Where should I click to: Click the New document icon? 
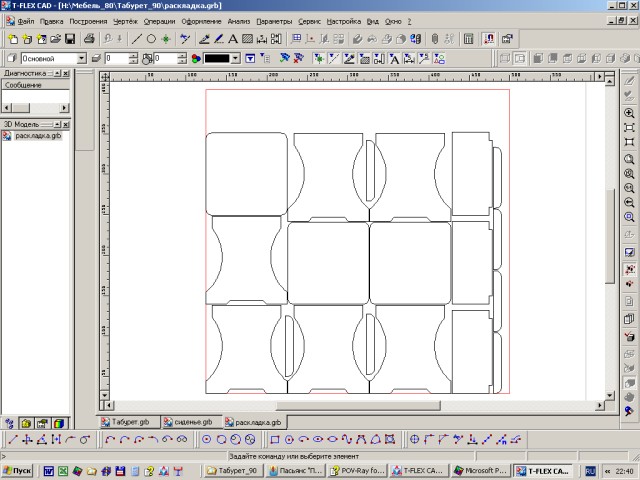tap(13, 39)
